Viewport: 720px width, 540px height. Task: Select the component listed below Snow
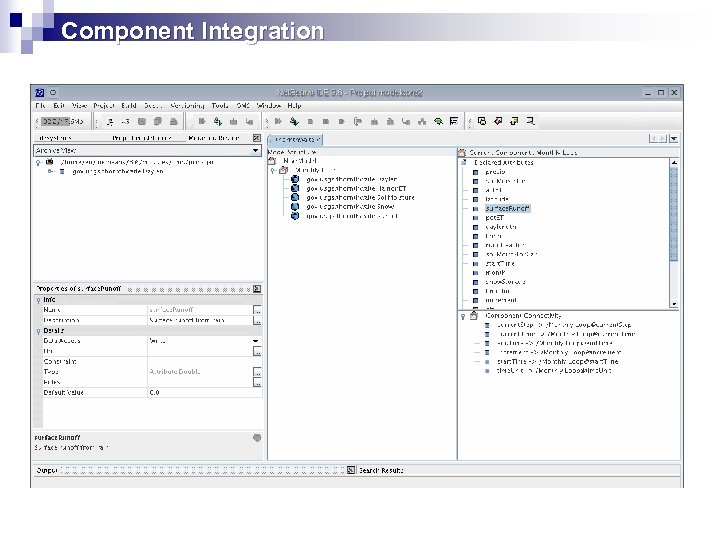352,216
